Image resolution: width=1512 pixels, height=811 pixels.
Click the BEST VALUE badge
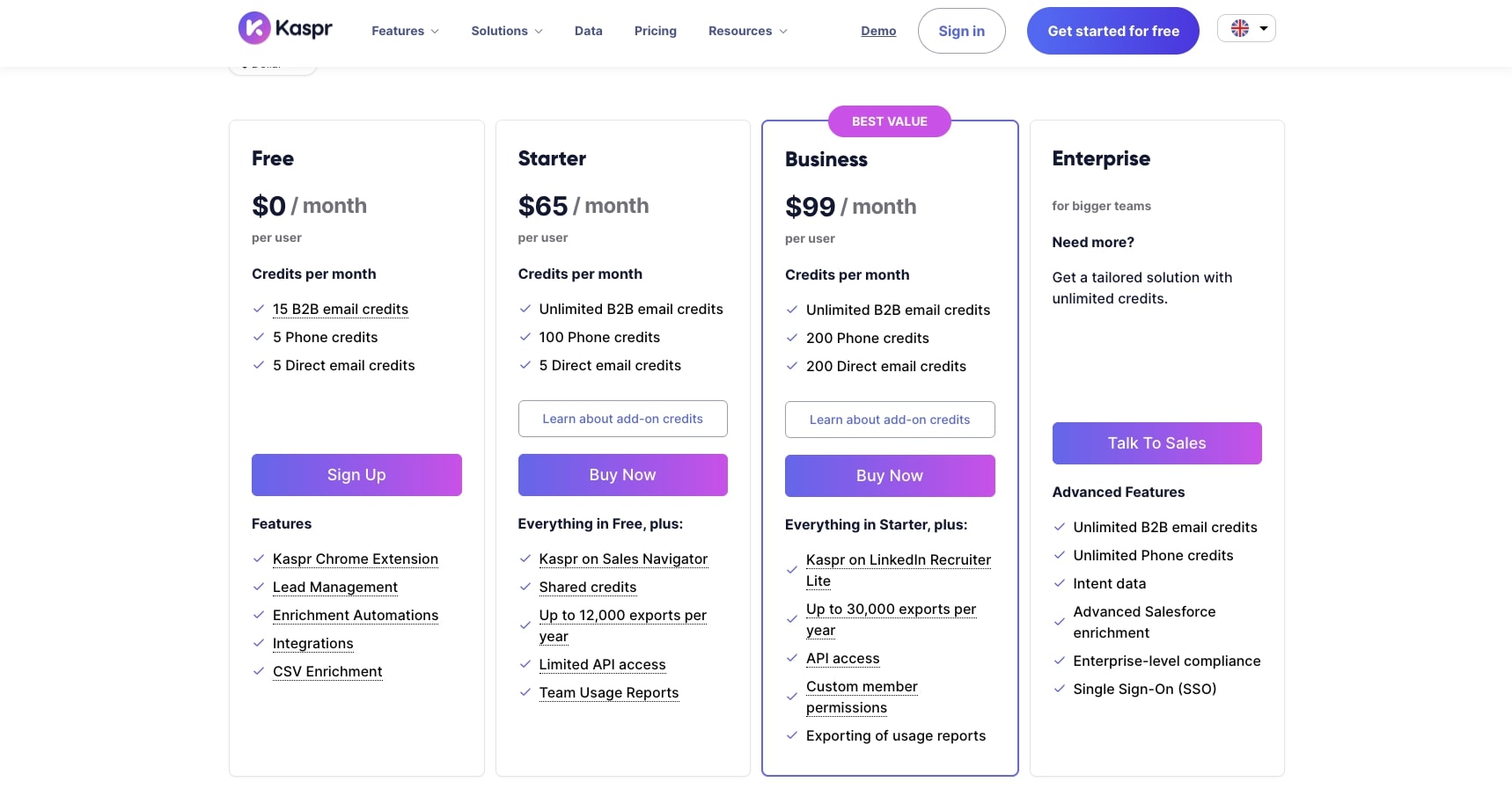click(890, 121)
